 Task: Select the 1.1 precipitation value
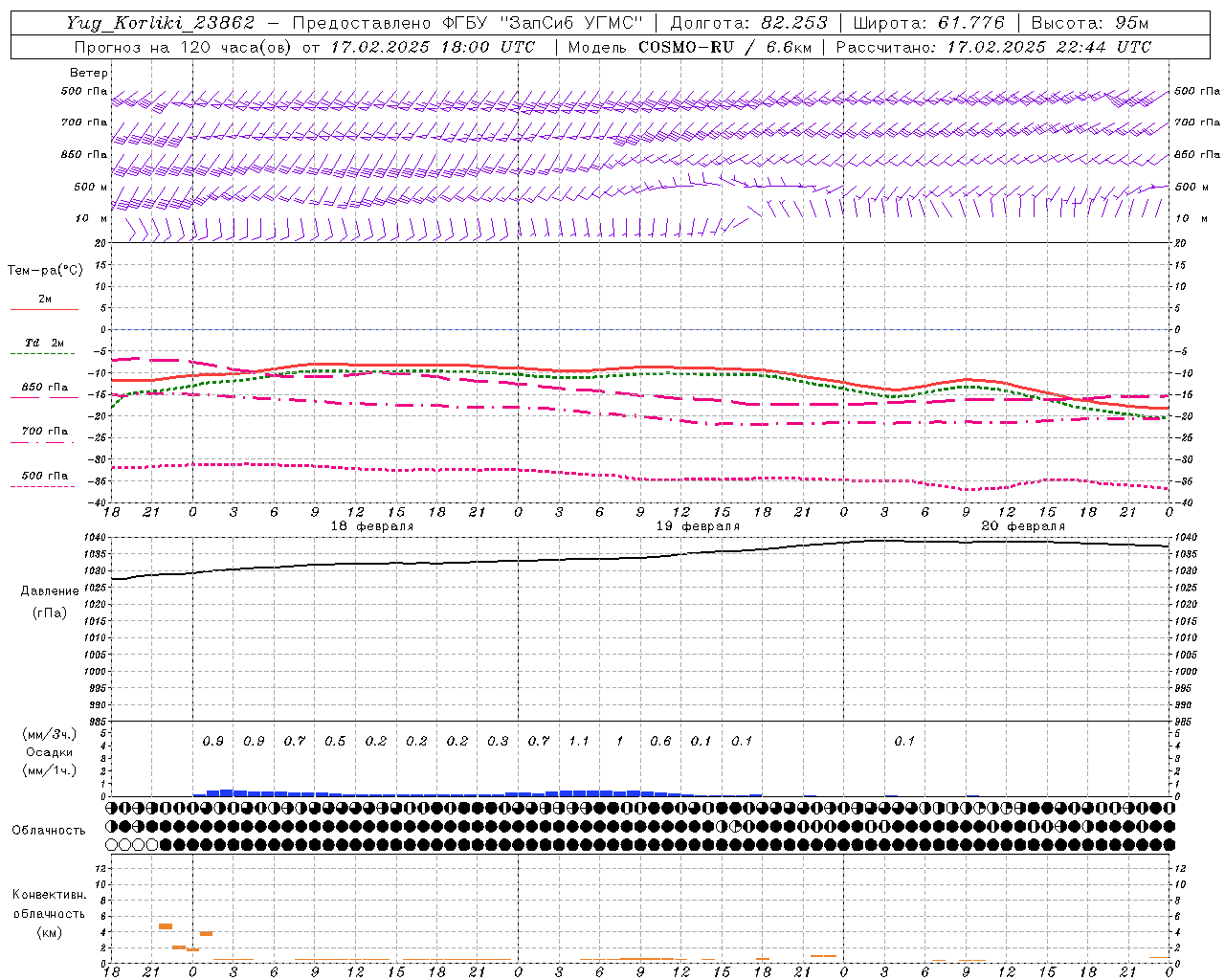pos(579,742)
